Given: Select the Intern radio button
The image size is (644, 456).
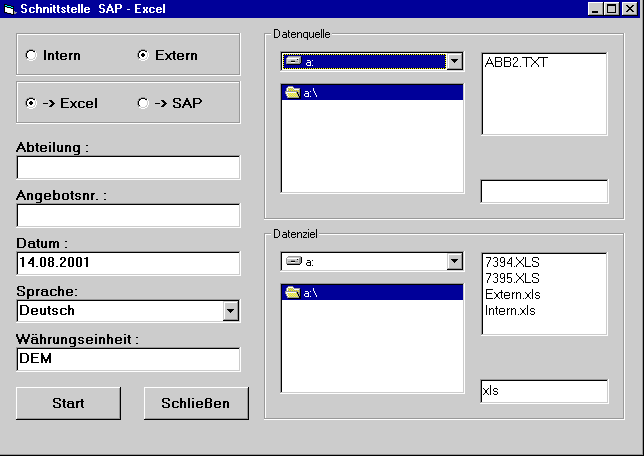Looking at the screenshot, I should 31,55.
